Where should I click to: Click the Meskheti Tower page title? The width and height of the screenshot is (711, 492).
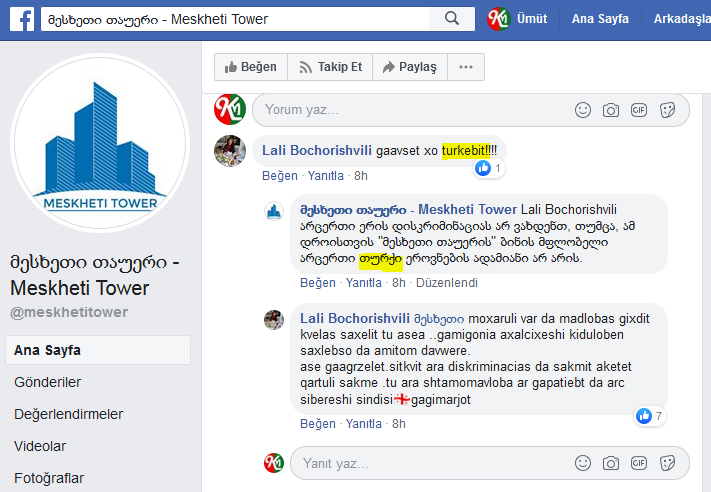tap(95, 275)
